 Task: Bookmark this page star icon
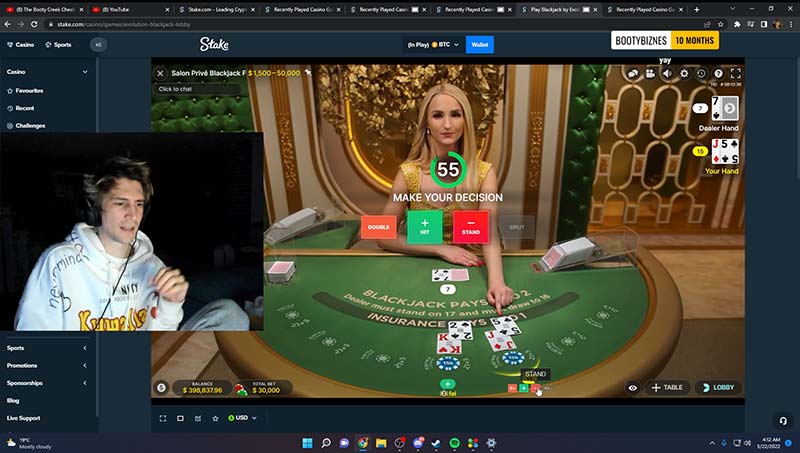click(x=720, y=24)
